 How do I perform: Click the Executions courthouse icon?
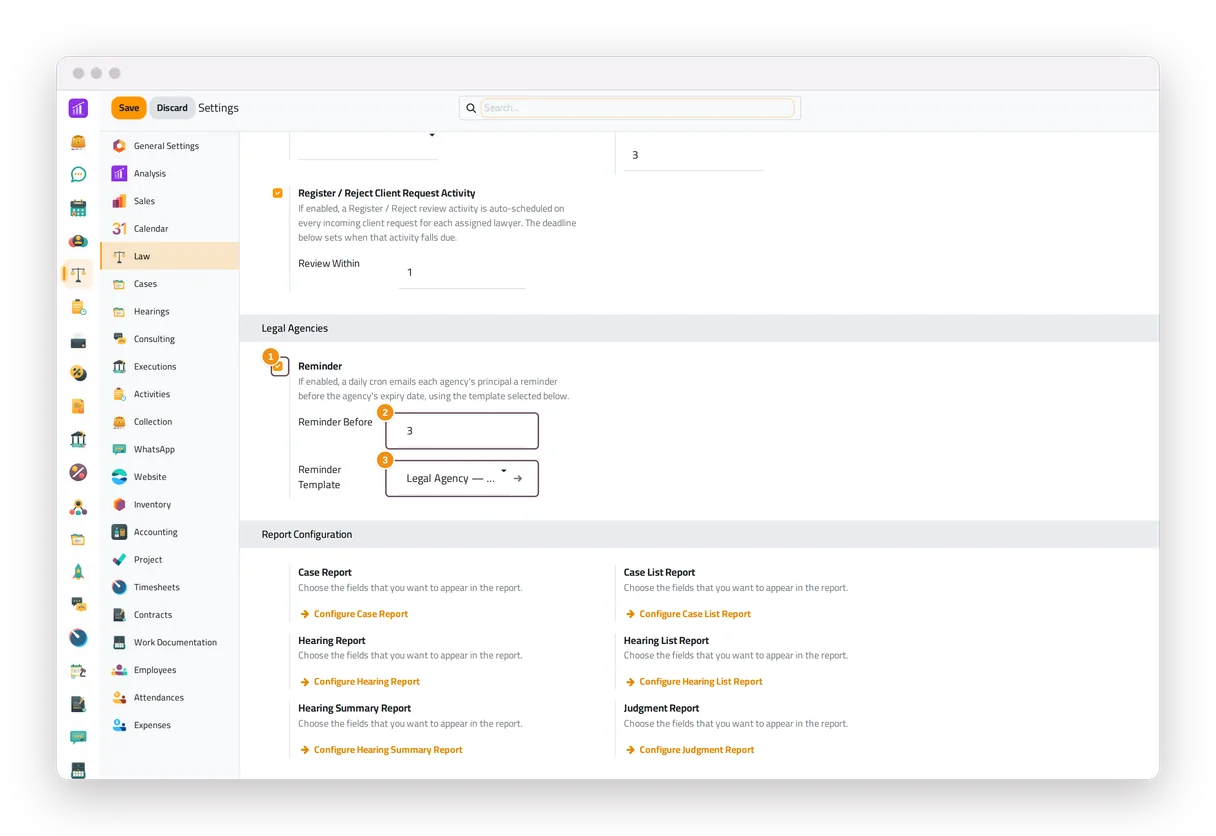(119, 367)
